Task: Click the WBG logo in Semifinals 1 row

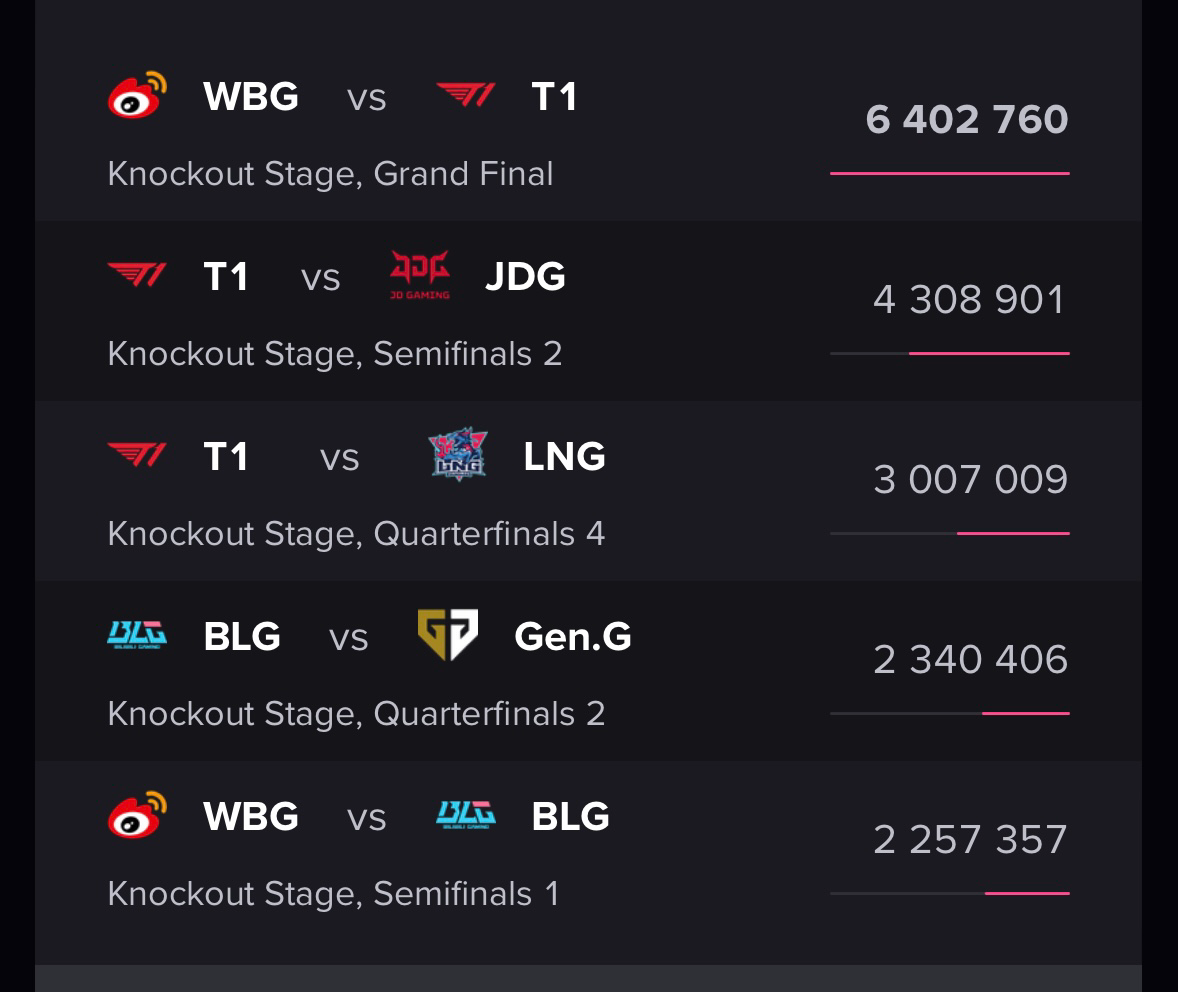Action: click(137, 815)
